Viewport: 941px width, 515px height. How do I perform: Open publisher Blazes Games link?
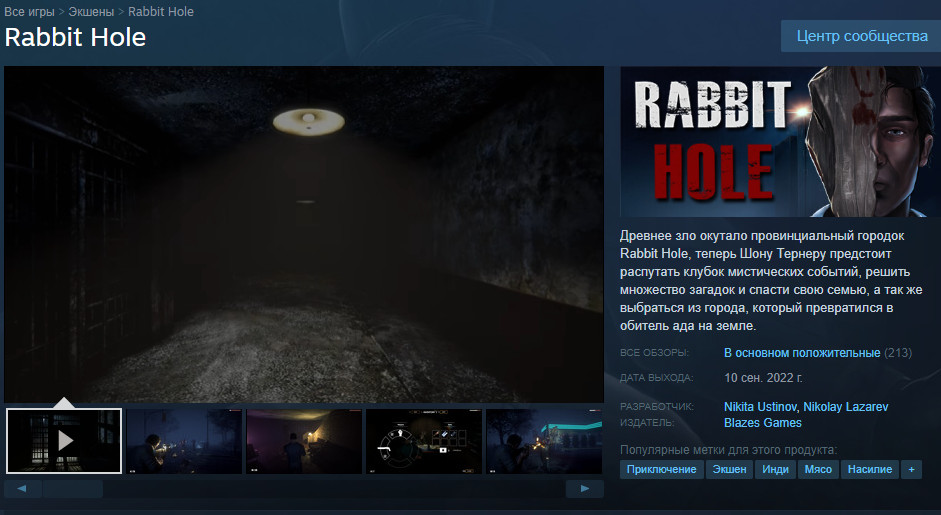pos(763,423)
